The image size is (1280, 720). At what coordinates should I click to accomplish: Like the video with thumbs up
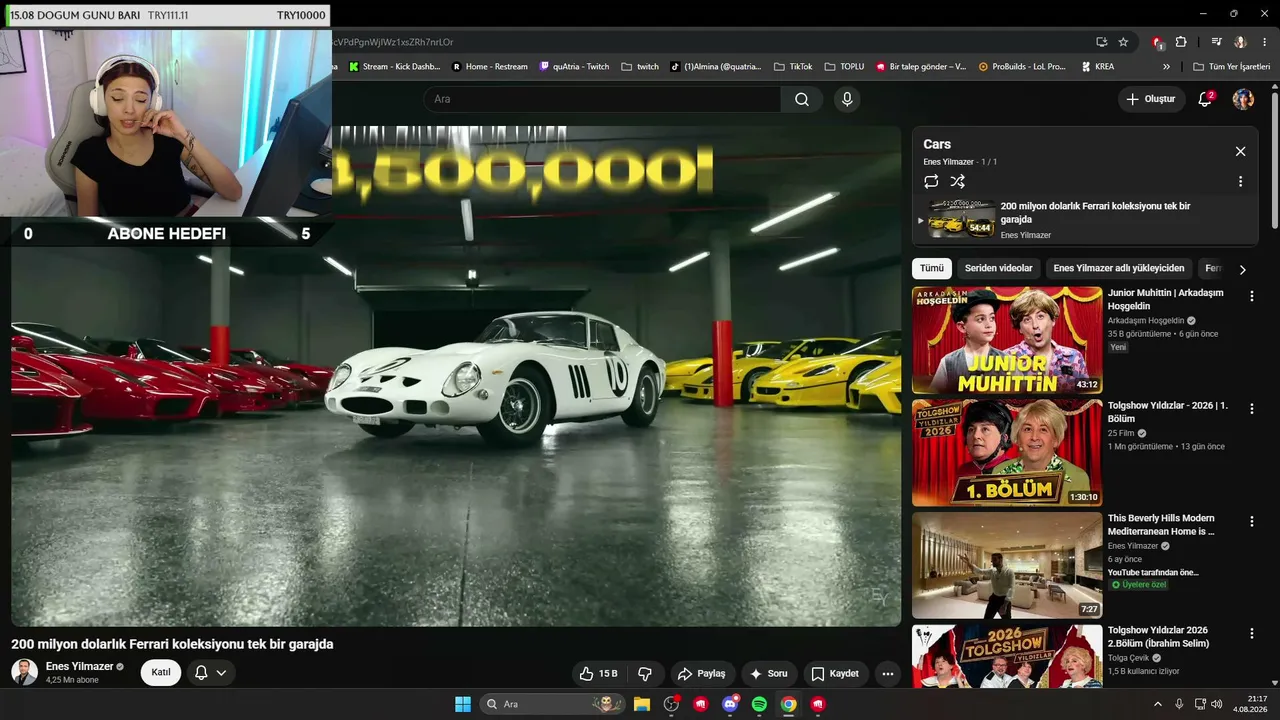[x=600, y=674]
